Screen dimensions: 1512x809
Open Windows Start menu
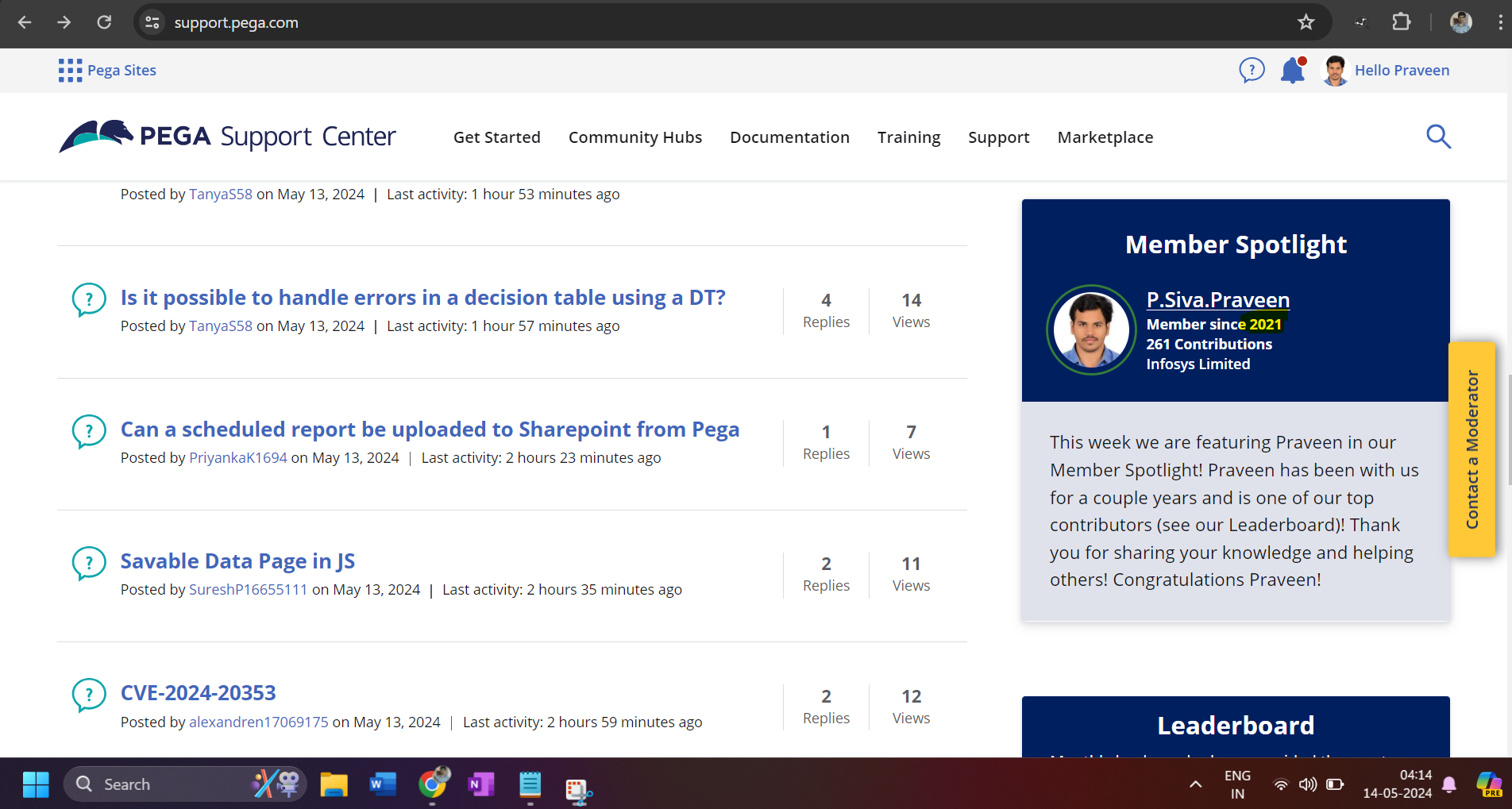(x=36, y=784)
